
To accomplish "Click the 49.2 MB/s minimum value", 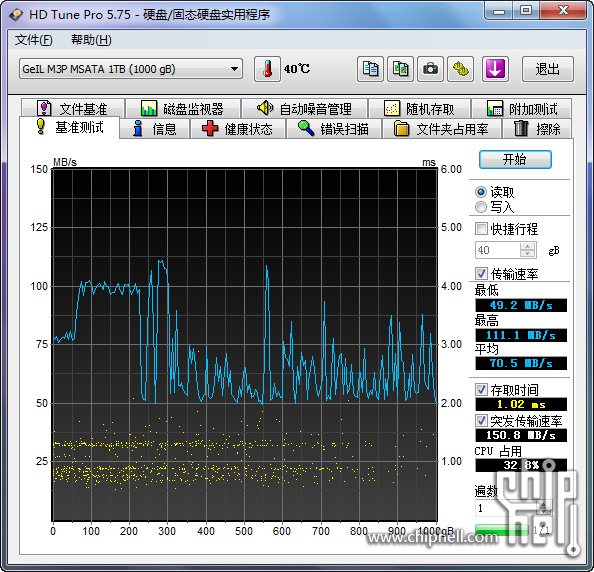I will pos(521,305).
